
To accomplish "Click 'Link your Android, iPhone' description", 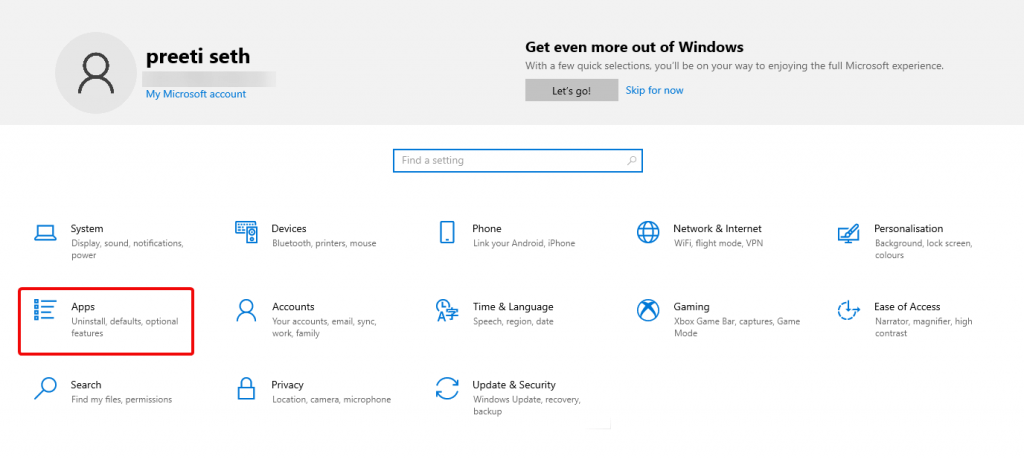I will coord(524,244).
